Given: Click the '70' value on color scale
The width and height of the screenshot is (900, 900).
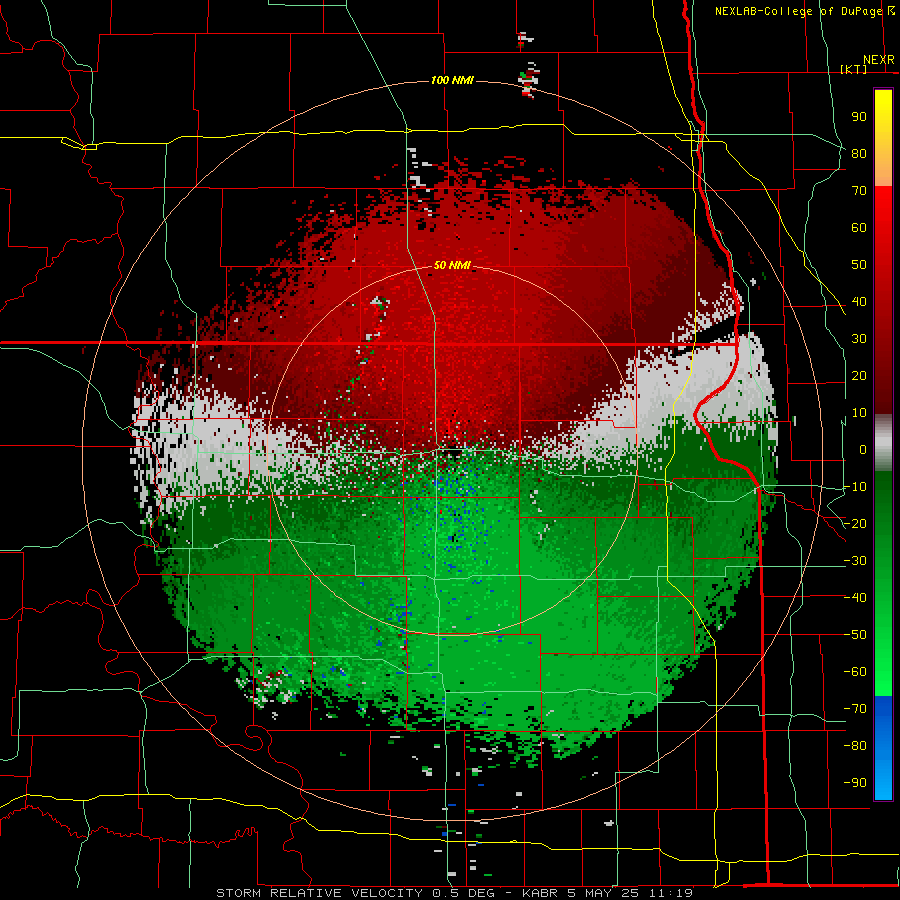Looking at the screenshot, I should [x=859, y=191].
